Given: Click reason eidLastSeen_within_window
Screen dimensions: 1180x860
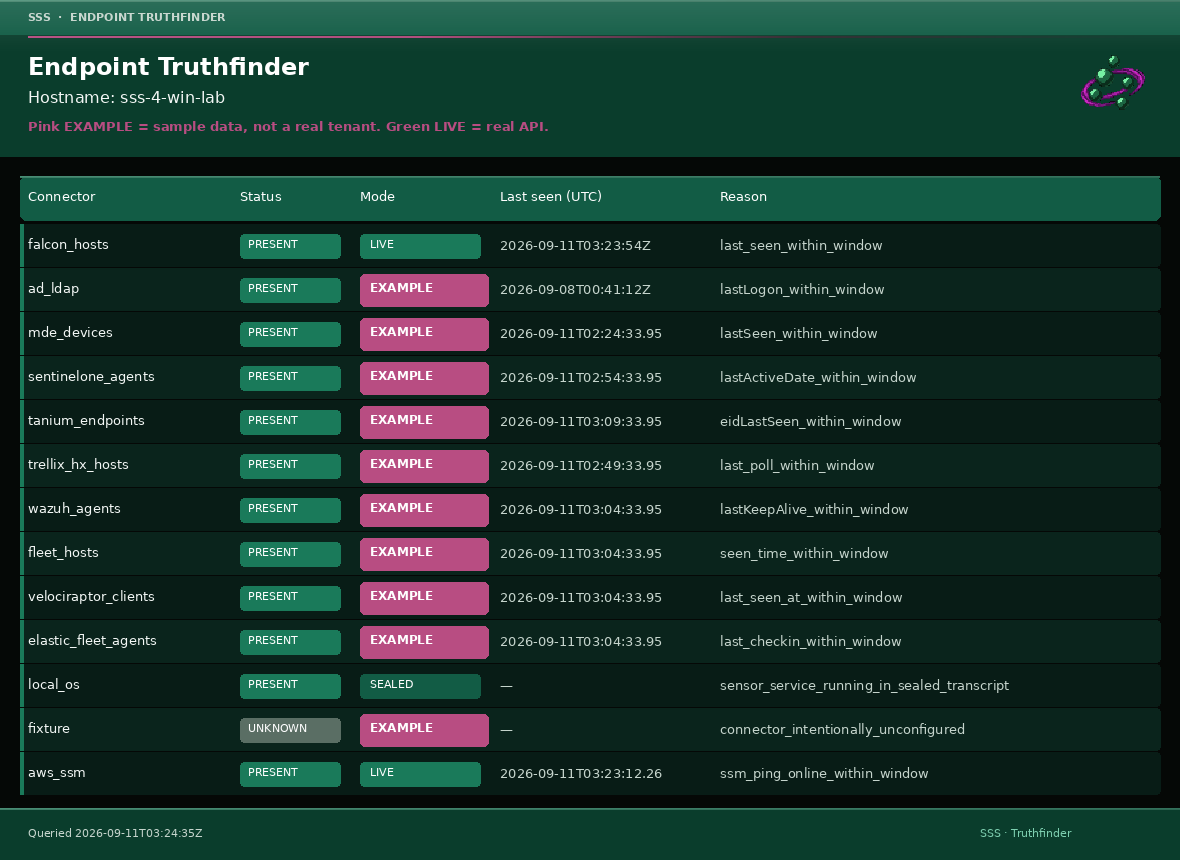Looking at the screenshot, I should point(810,421).
